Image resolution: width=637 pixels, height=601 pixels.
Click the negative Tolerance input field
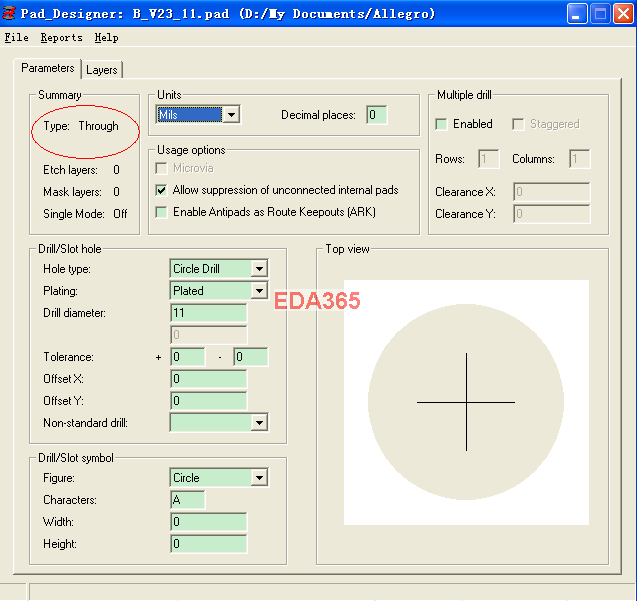[251, 357]
